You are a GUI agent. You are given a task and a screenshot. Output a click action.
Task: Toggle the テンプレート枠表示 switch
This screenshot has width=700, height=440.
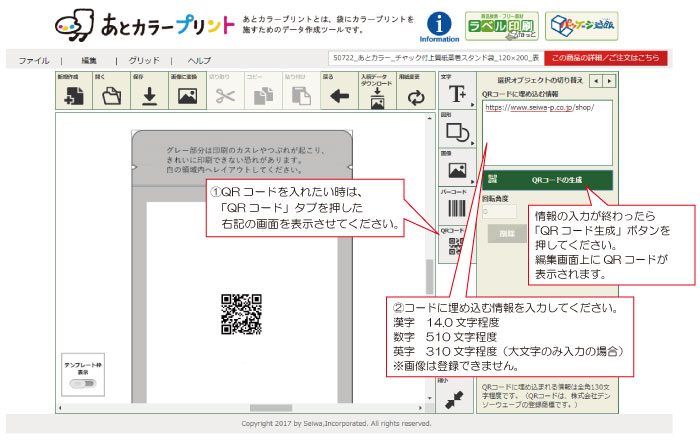point(83,383)
